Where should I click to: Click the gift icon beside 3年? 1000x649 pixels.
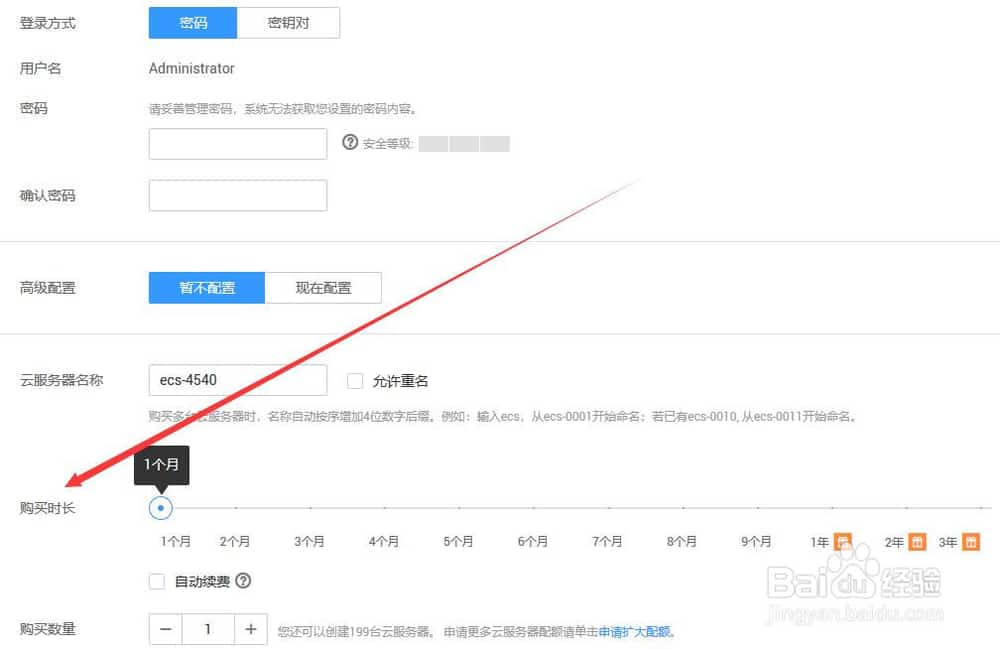[x=971, y=542]
